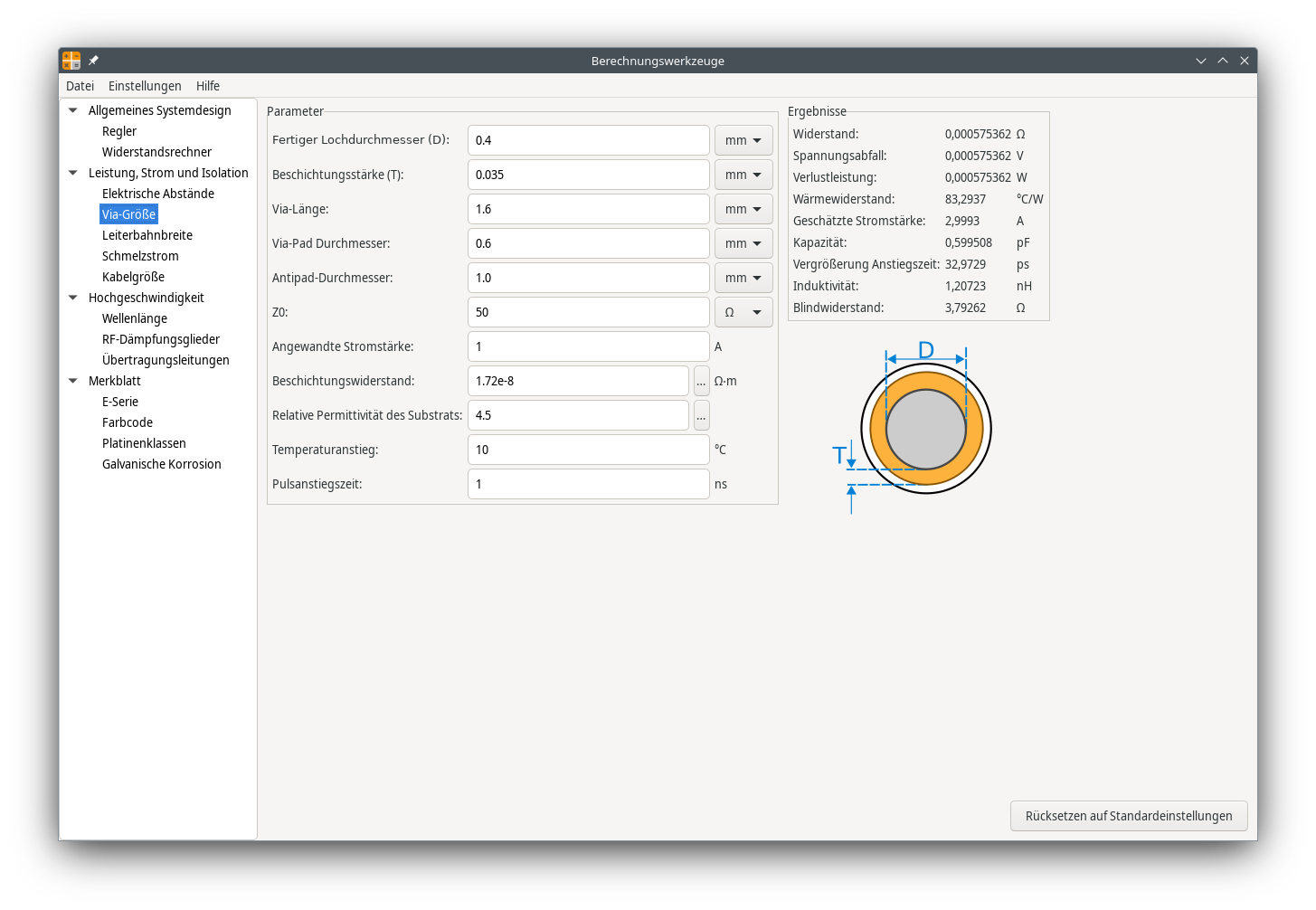Screen dimensions: 1316x910
Task: Open the Relative Permittivität ellipsis button
Action: click(x=701, y=415)
